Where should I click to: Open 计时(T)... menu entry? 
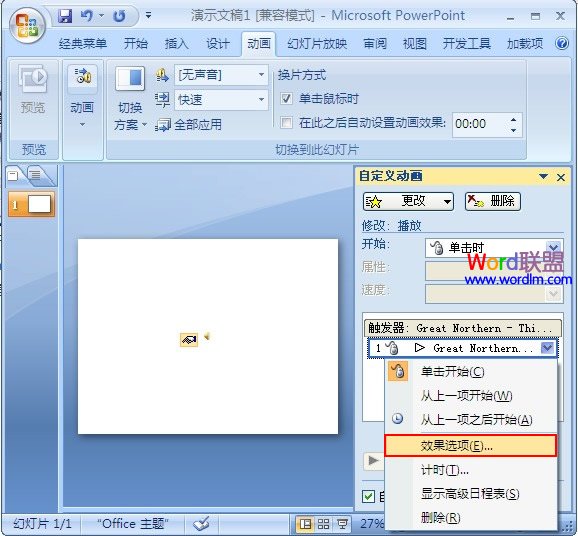[x=470, y=470]
